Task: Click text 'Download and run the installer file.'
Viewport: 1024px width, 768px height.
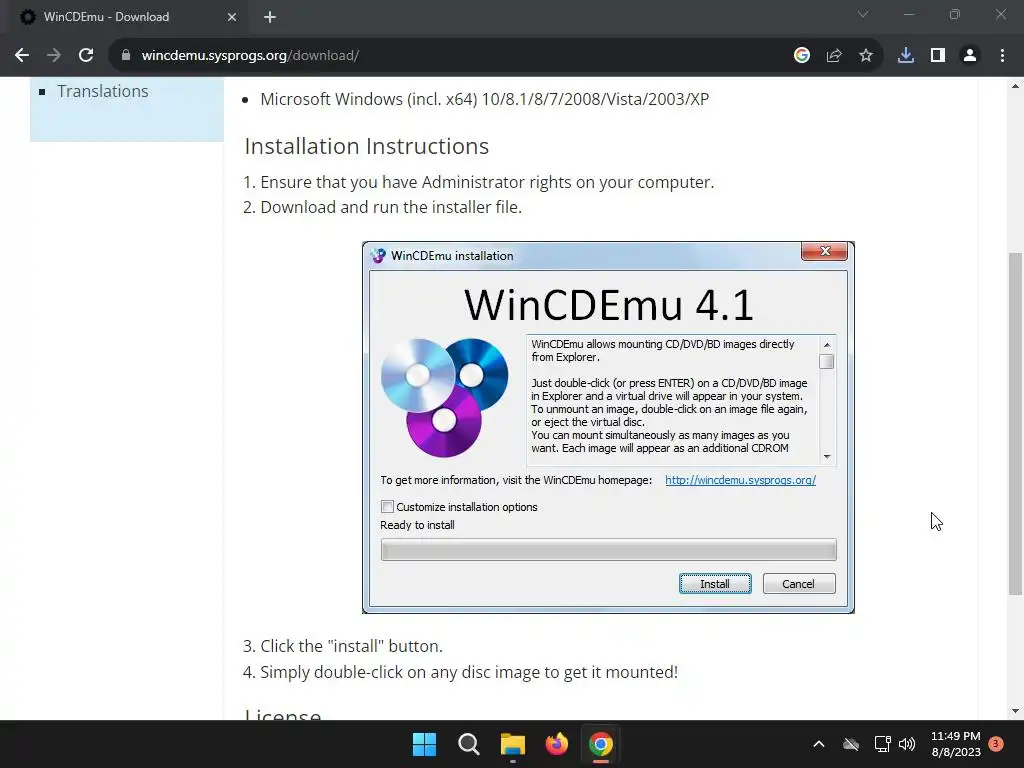Action: click(x=391, y=207)
